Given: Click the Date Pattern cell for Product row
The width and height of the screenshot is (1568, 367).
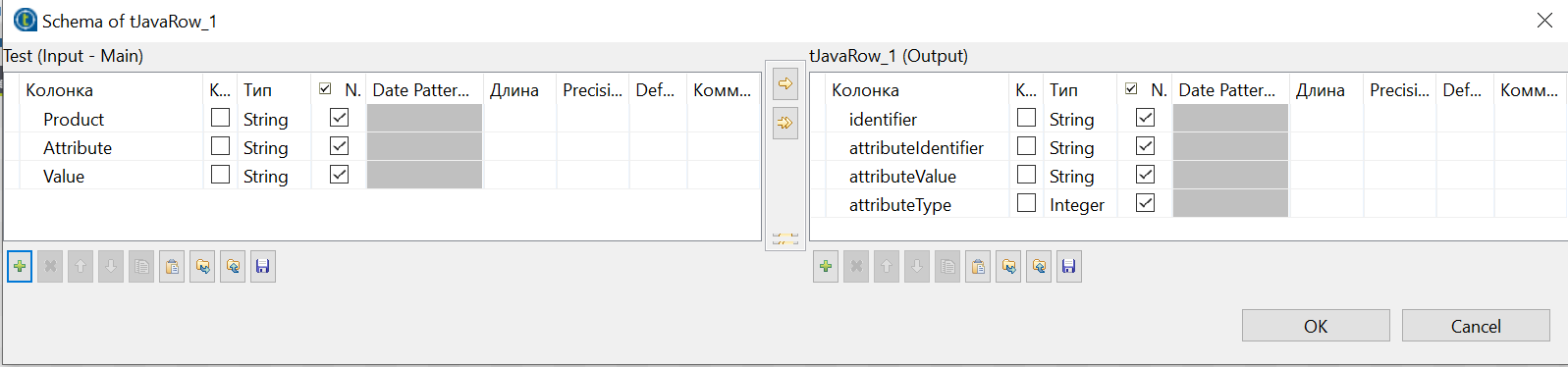Looking at the screenshot, I should [x=424, y=119].
